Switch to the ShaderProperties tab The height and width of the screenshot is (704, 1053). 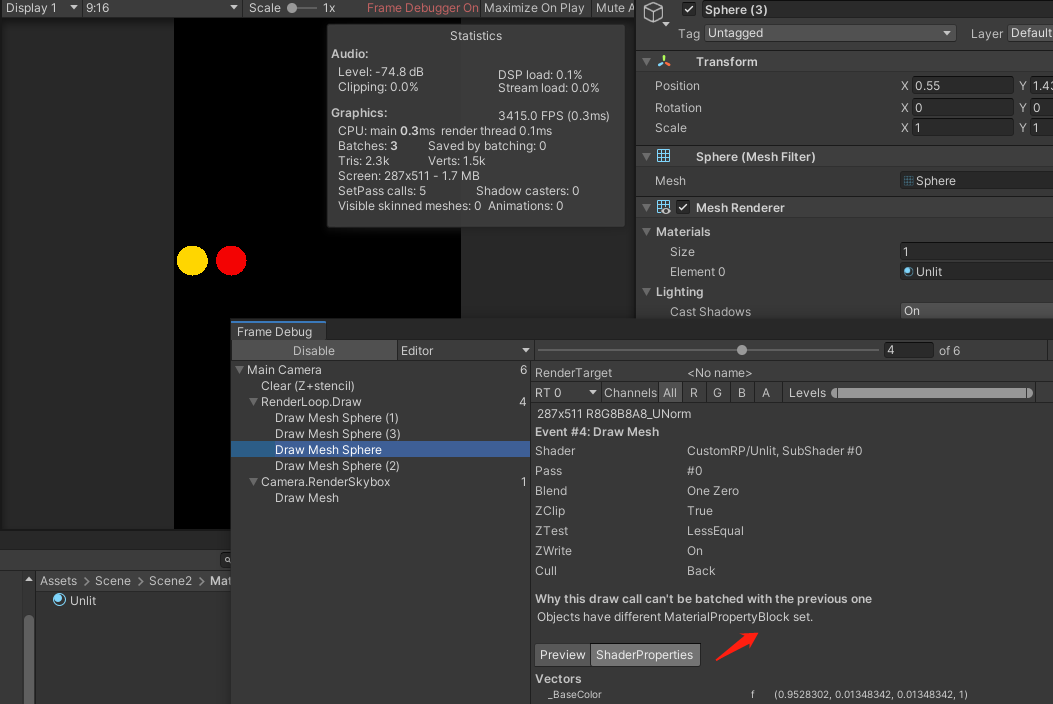pos(645,655)
